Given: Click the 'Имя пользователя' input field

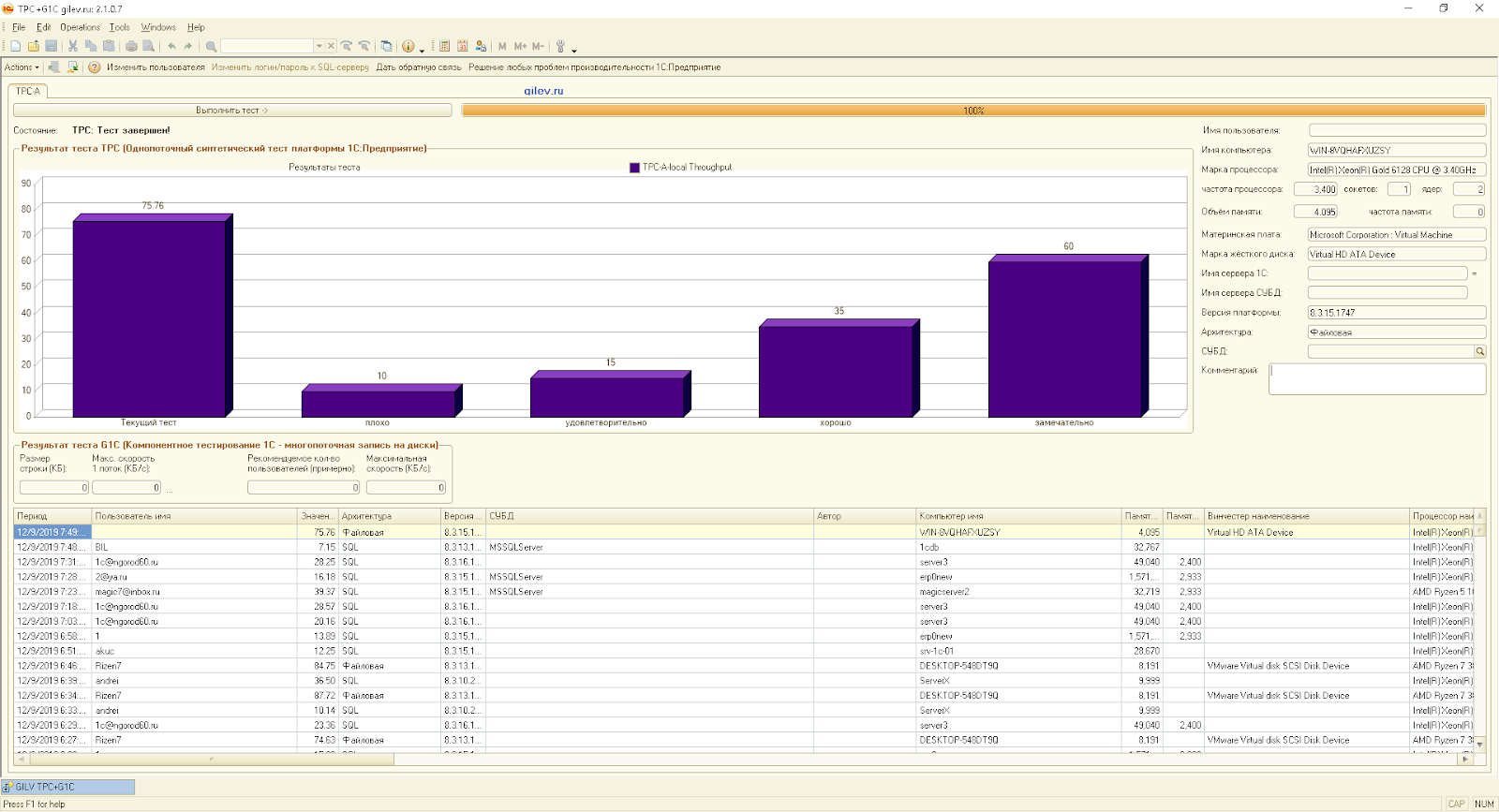Looking at the screenshot, I should [x=1397, y=131].
